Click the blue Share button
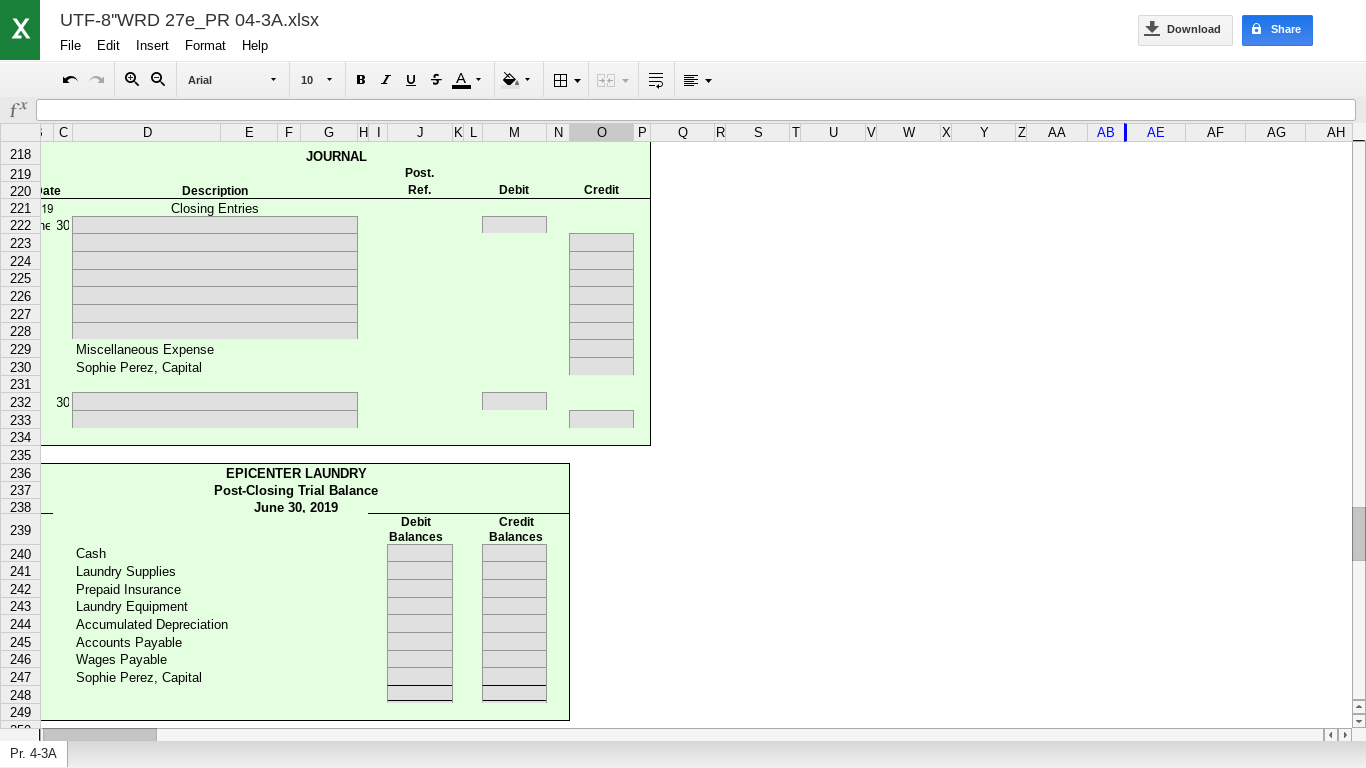 click(1277, 30)
